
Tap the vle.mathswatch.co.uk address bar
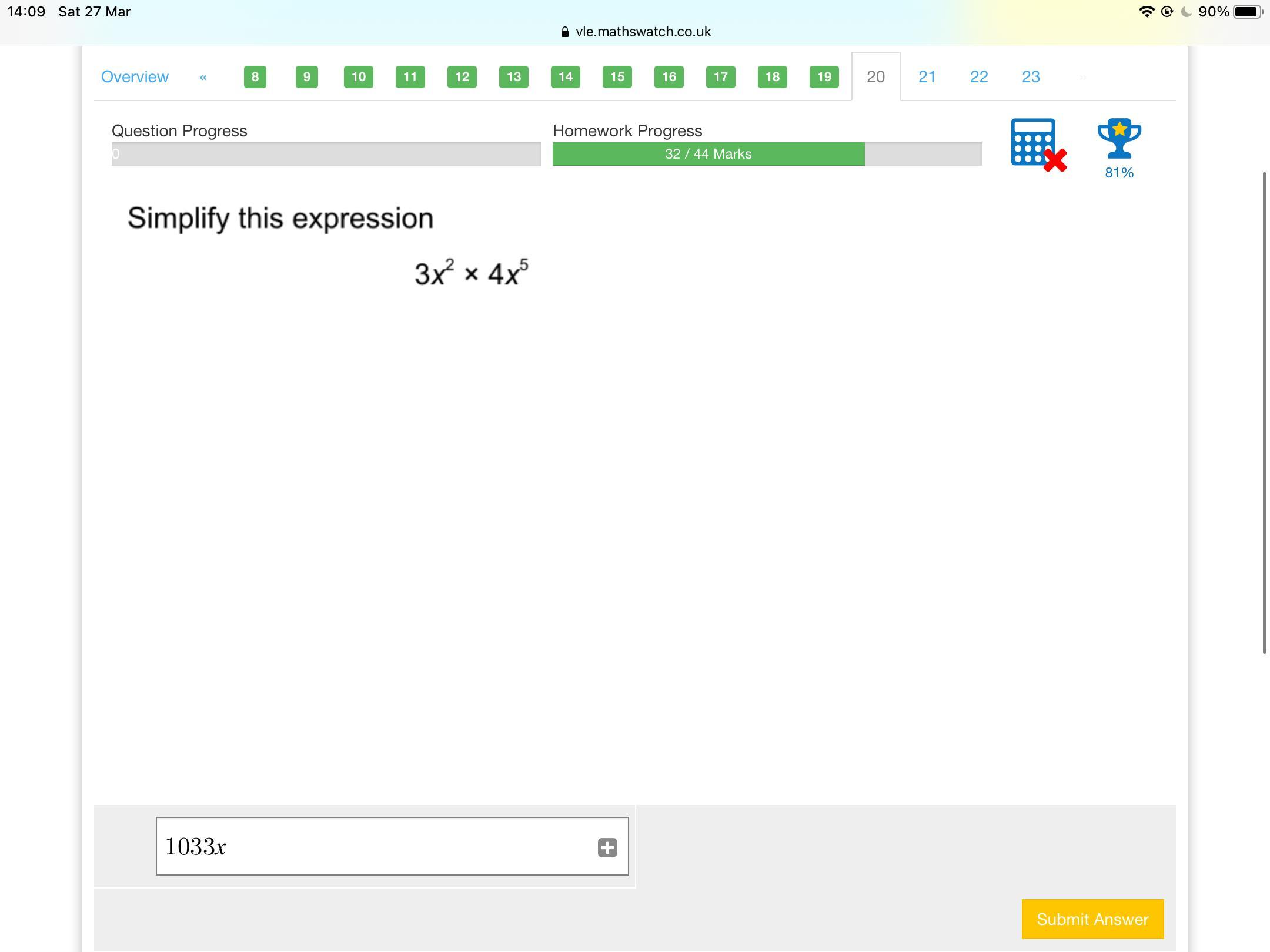coord(636,32)
